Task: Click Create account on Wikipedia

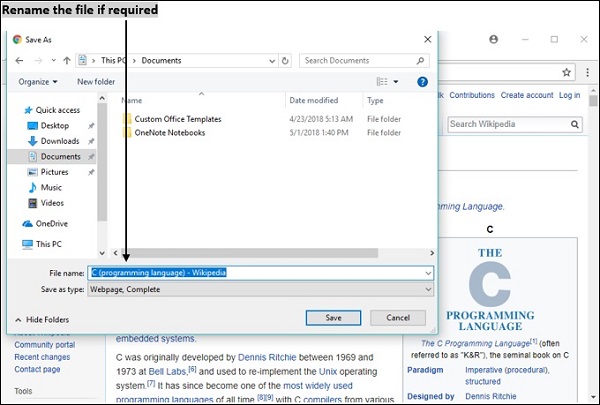Action: pos(527,95)
